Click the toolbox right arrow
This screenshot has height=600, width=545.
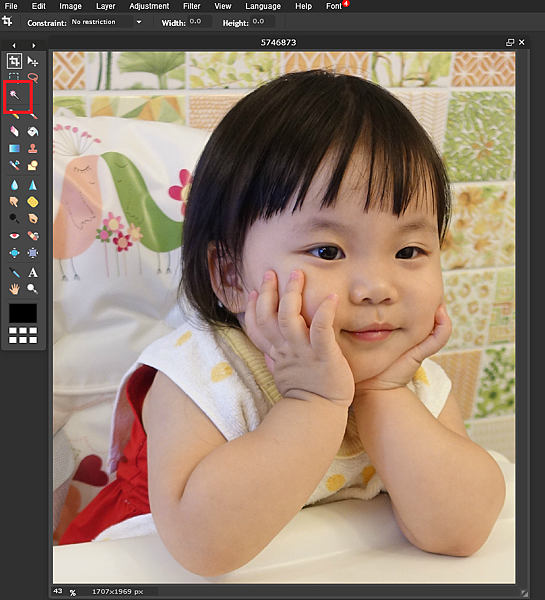click(34, 46)
